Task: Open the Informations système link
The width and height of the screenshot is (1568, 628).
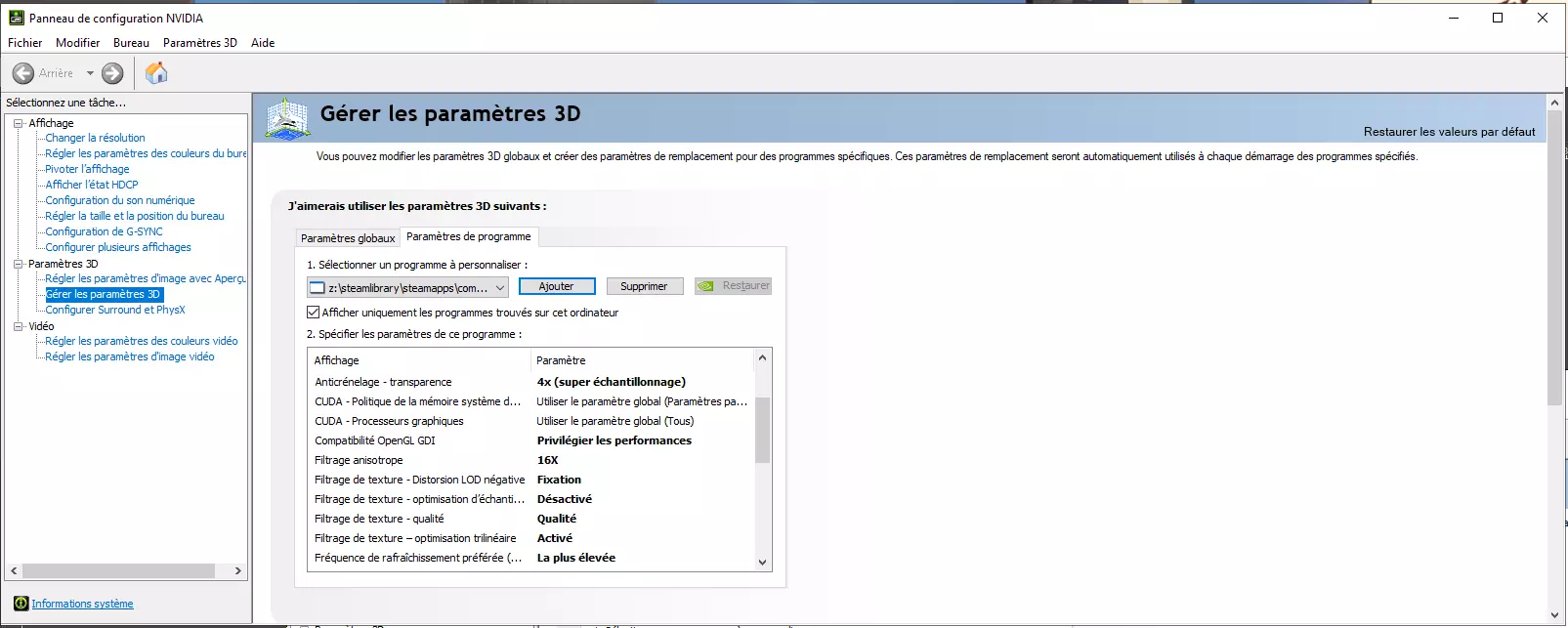Action: 82,604
